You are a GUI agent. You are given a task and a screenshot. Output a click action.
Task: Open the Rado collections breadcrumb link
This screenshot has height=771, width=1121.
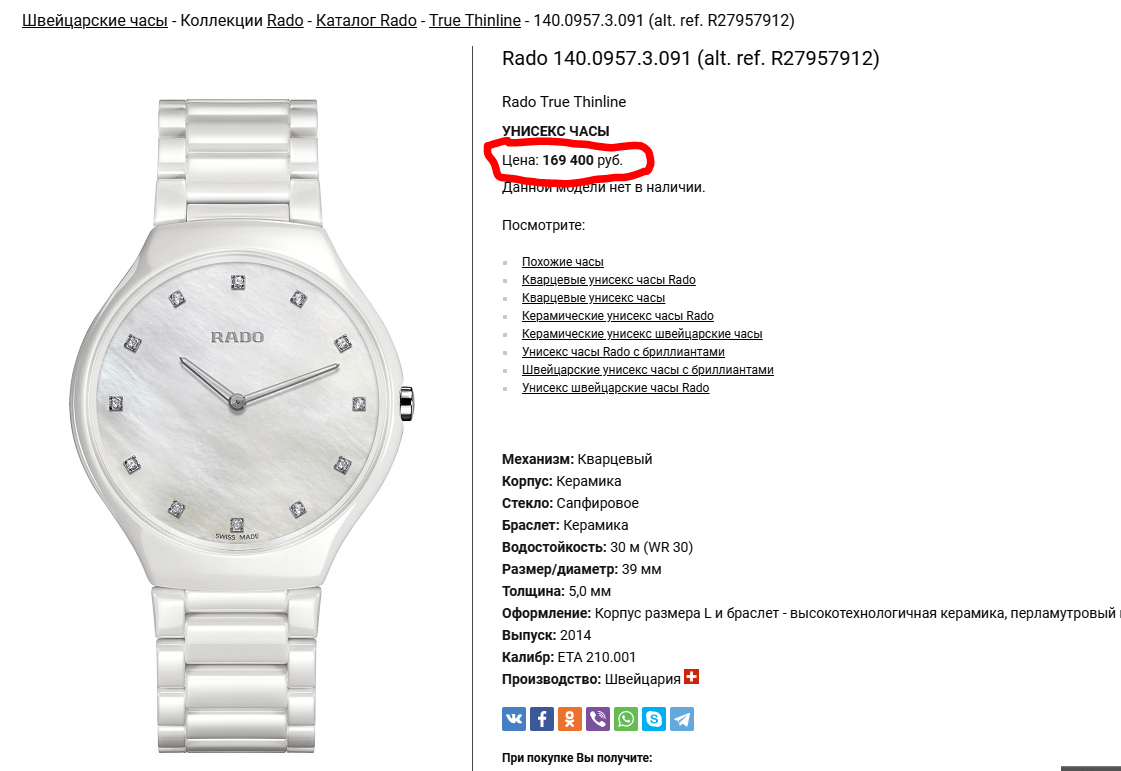(x=285, y=21)
